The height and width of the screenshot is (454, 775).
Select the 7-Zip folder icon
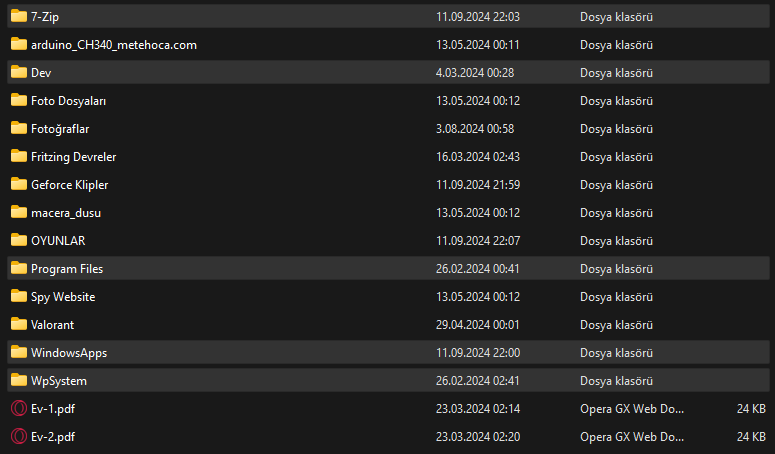point(19,16)
